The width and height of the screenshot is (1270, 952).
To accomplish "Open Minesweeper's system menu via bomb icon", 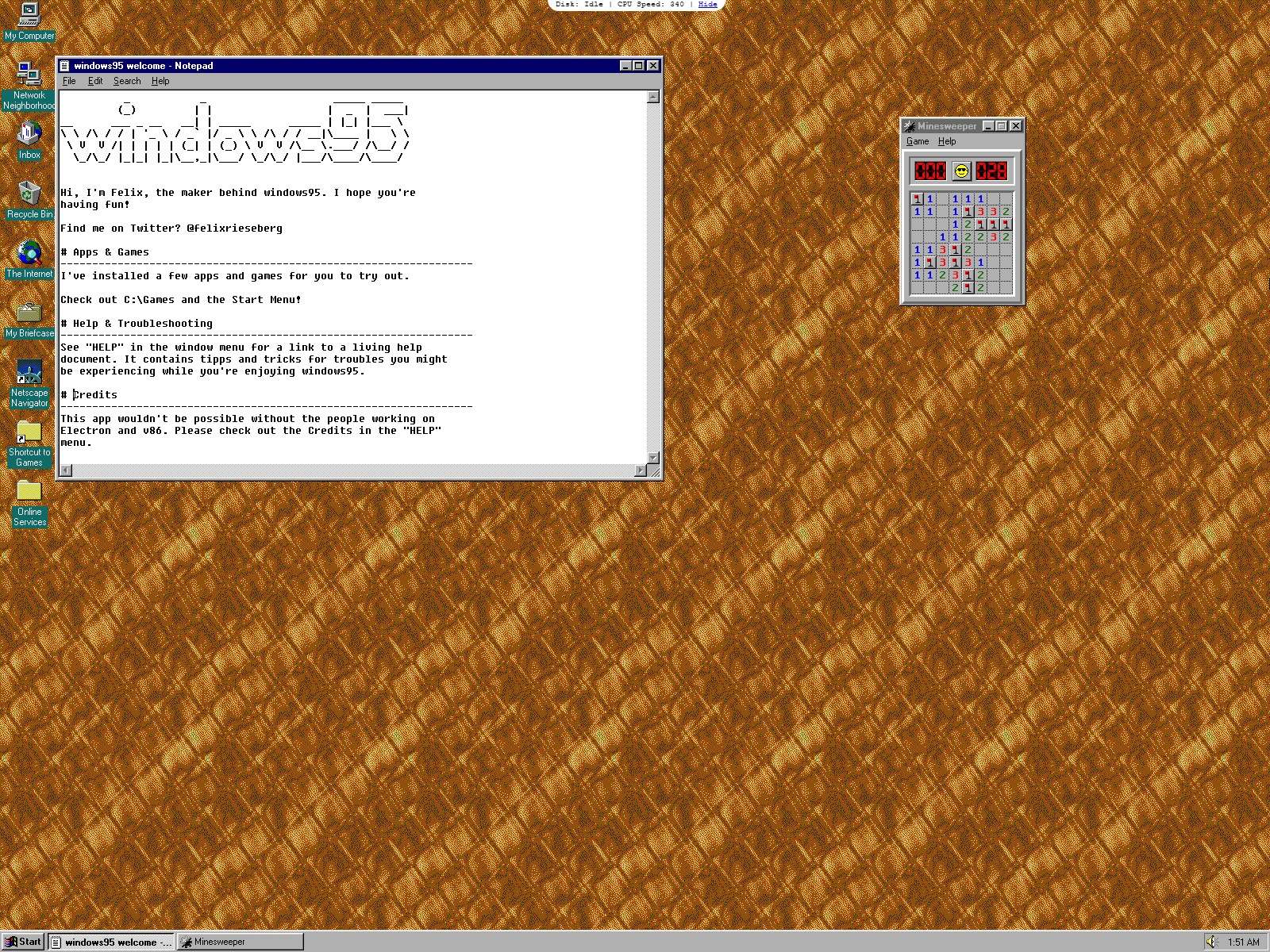I will 908,126.
